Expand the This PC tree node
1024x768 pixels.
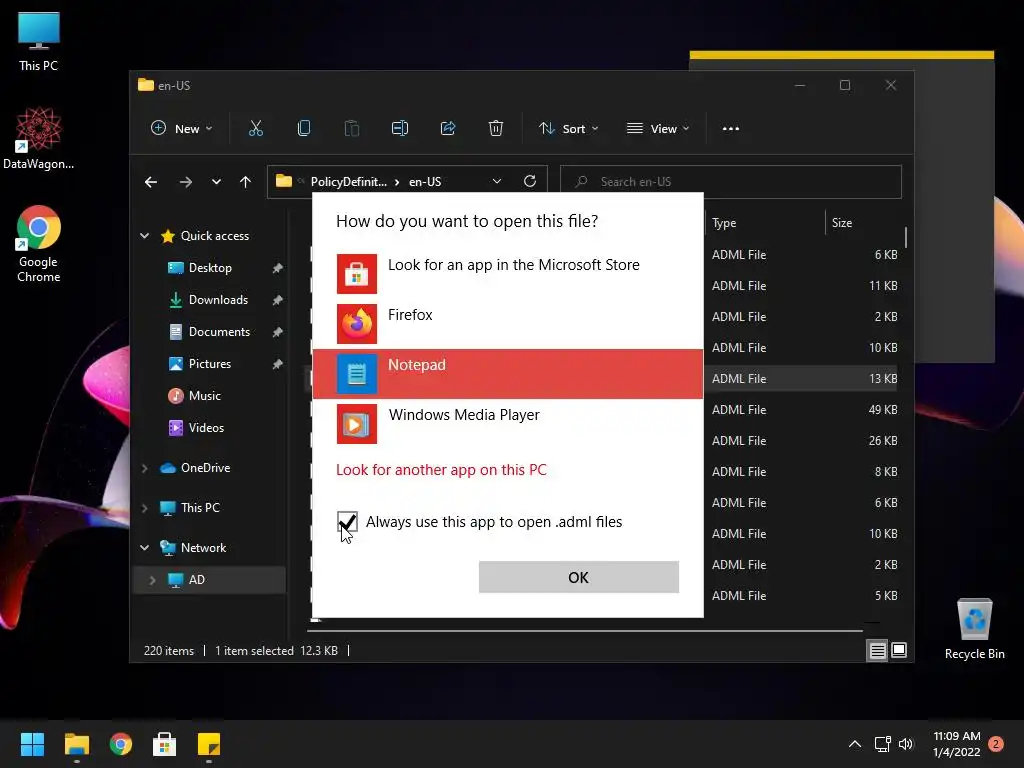tap(145, 508)
